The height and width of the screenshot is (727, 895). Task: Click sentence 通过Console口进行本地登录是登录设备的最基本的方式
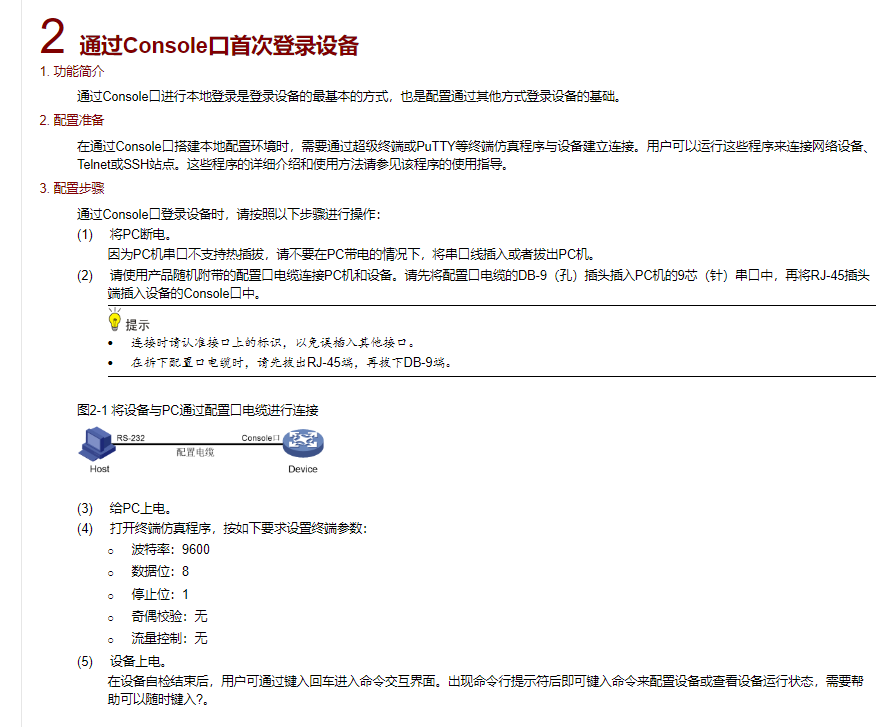coord(349,97)
